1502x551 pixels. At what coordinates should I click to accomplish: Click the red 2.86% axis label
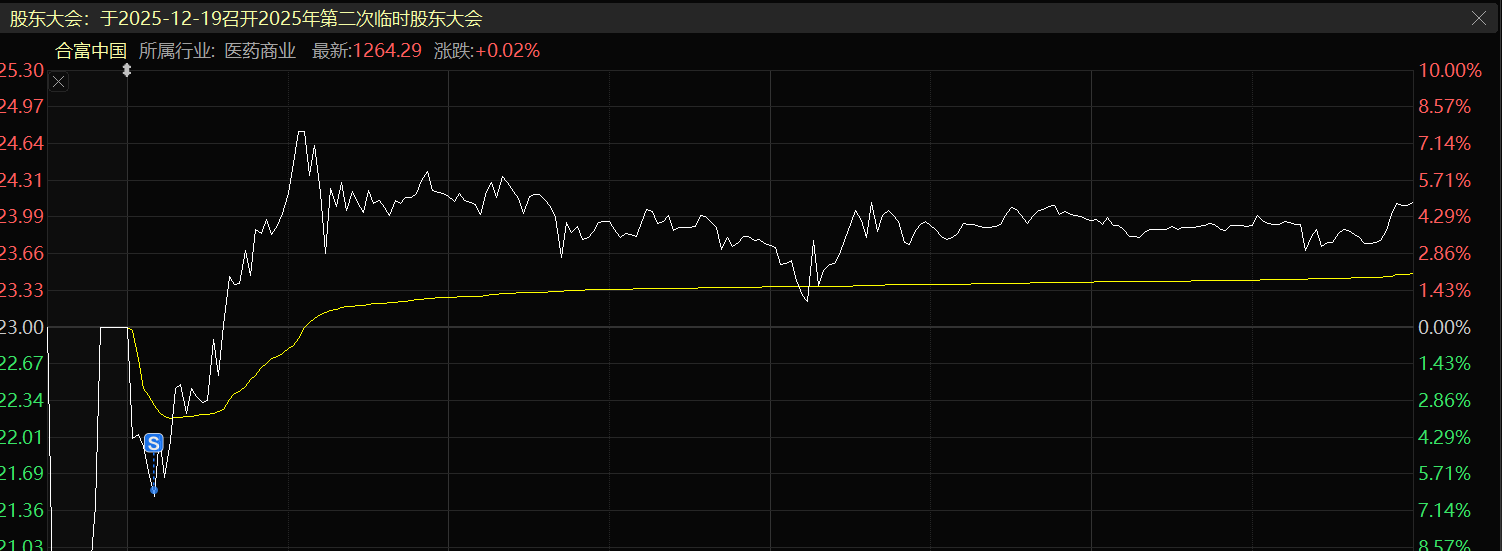pyautogui.click(x=1445, y=253)
